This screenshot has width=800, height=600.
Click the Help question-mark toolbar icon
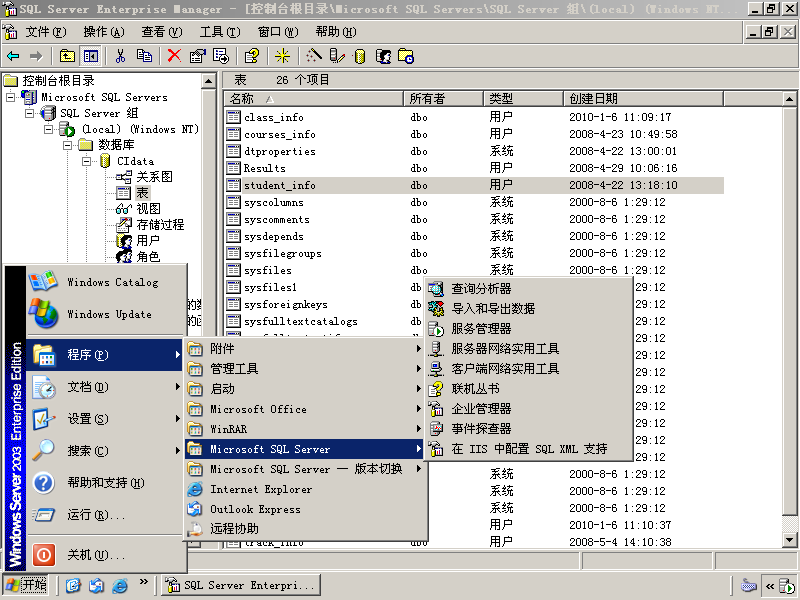pos(252,56)
